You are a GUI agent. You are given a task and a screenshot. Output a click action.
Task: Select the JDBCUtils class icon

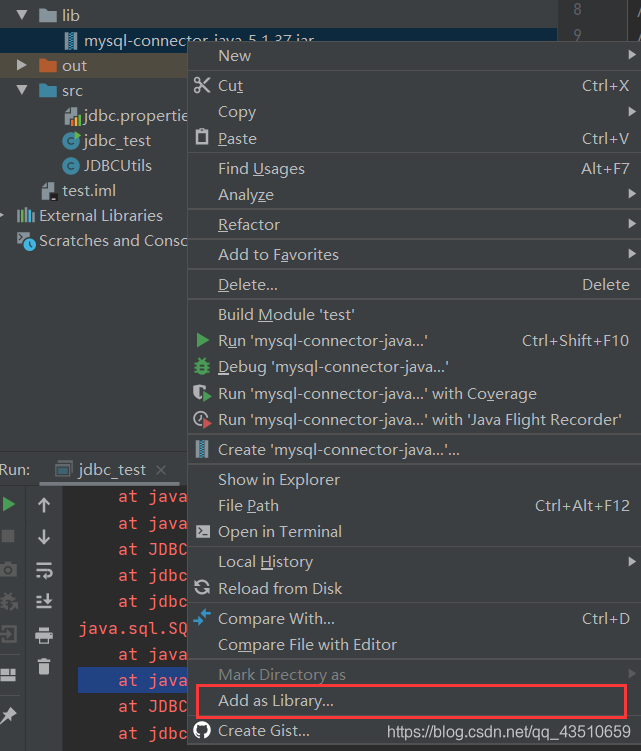tap(71, 166)
